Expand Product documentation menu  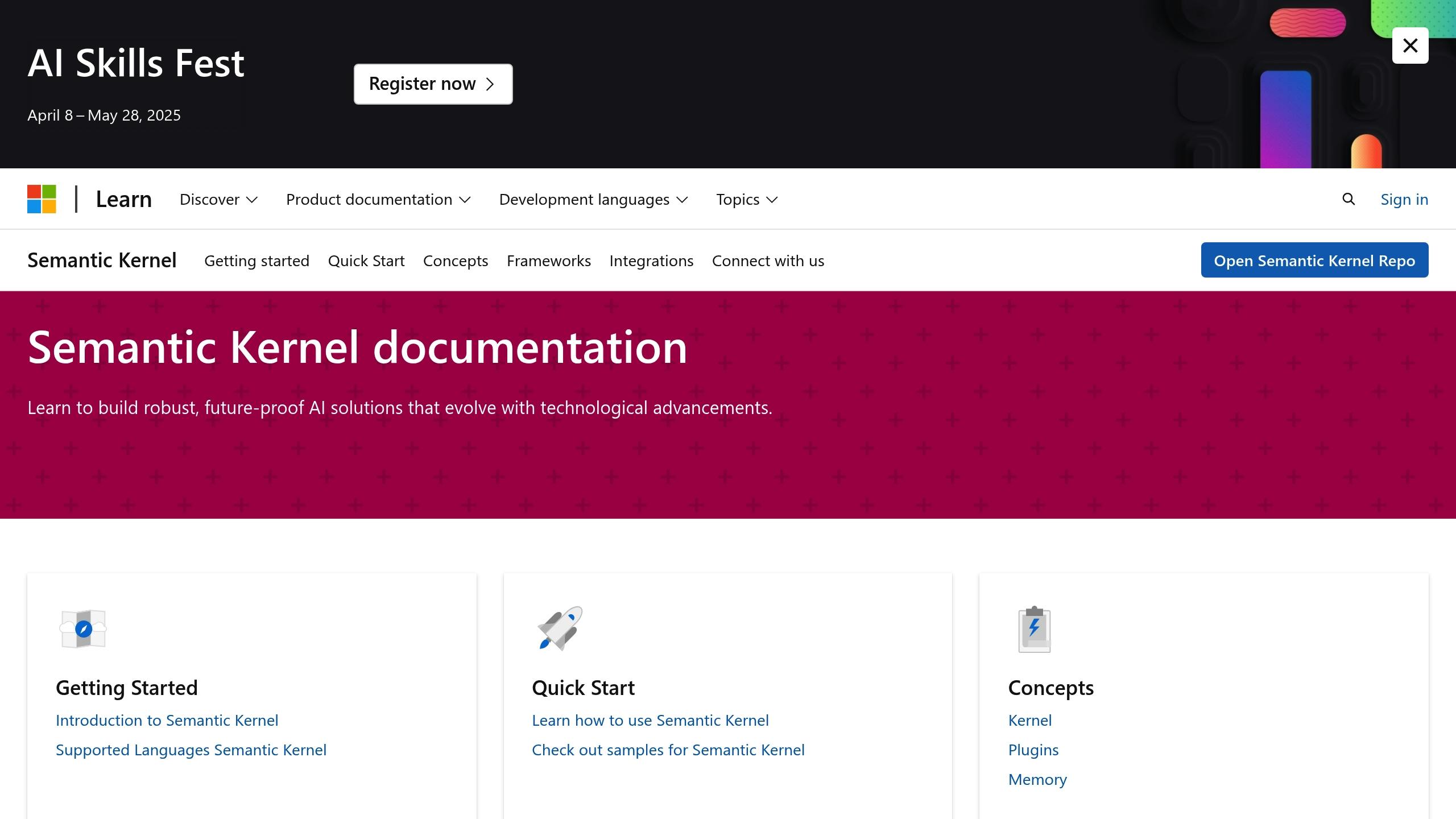pyautogui.click(x=378, y=199)
